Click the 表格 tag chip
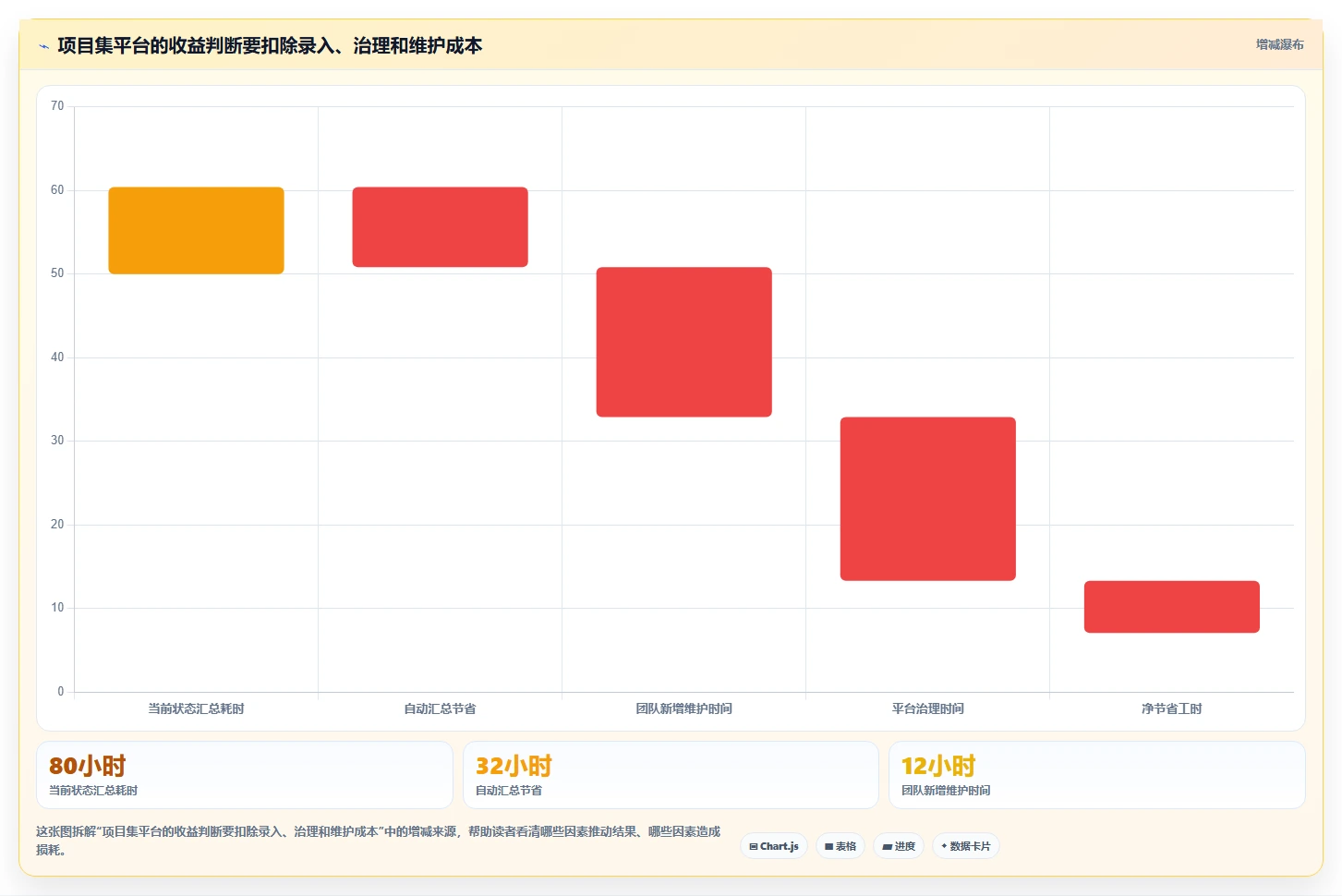Image resolution: width=1342 pixels, height=896 pixels. click(x=840, y=846)
